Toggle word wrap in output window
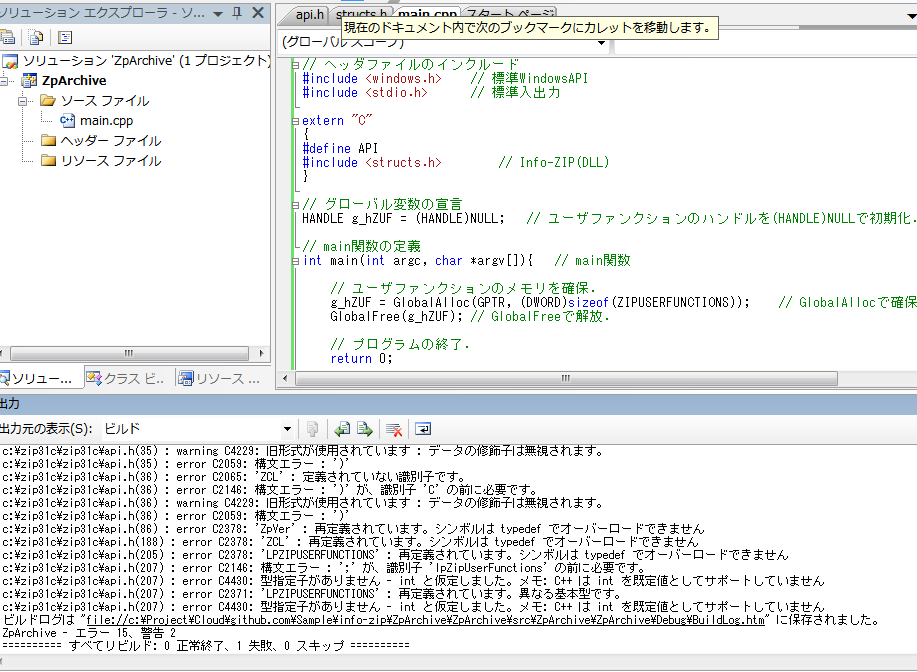 tap(423, 429)
